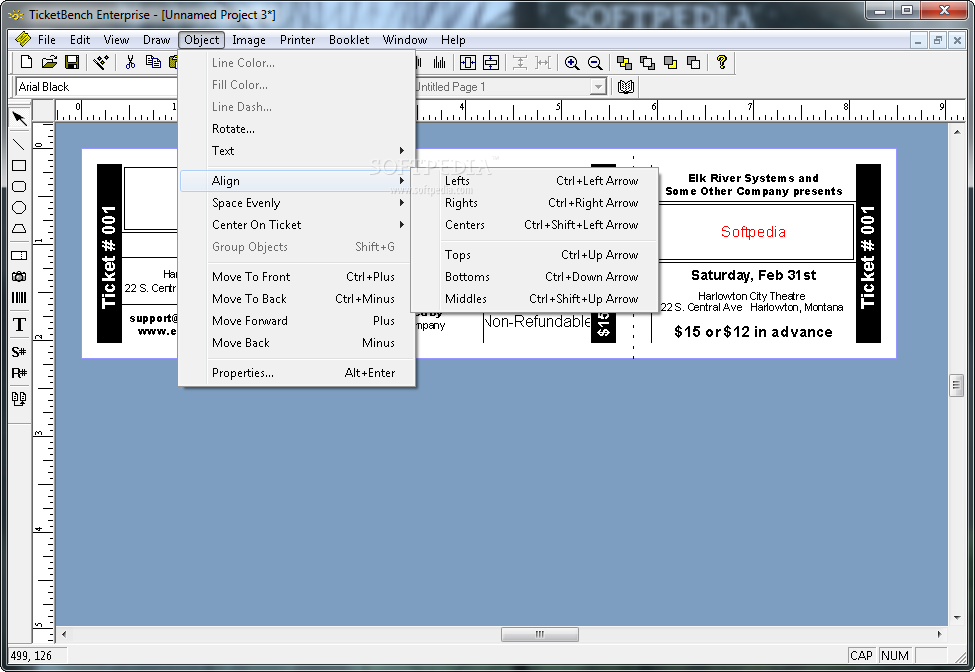Choose Lefts in the Align submenu
The image size is (975, 672).
[534, 180]
